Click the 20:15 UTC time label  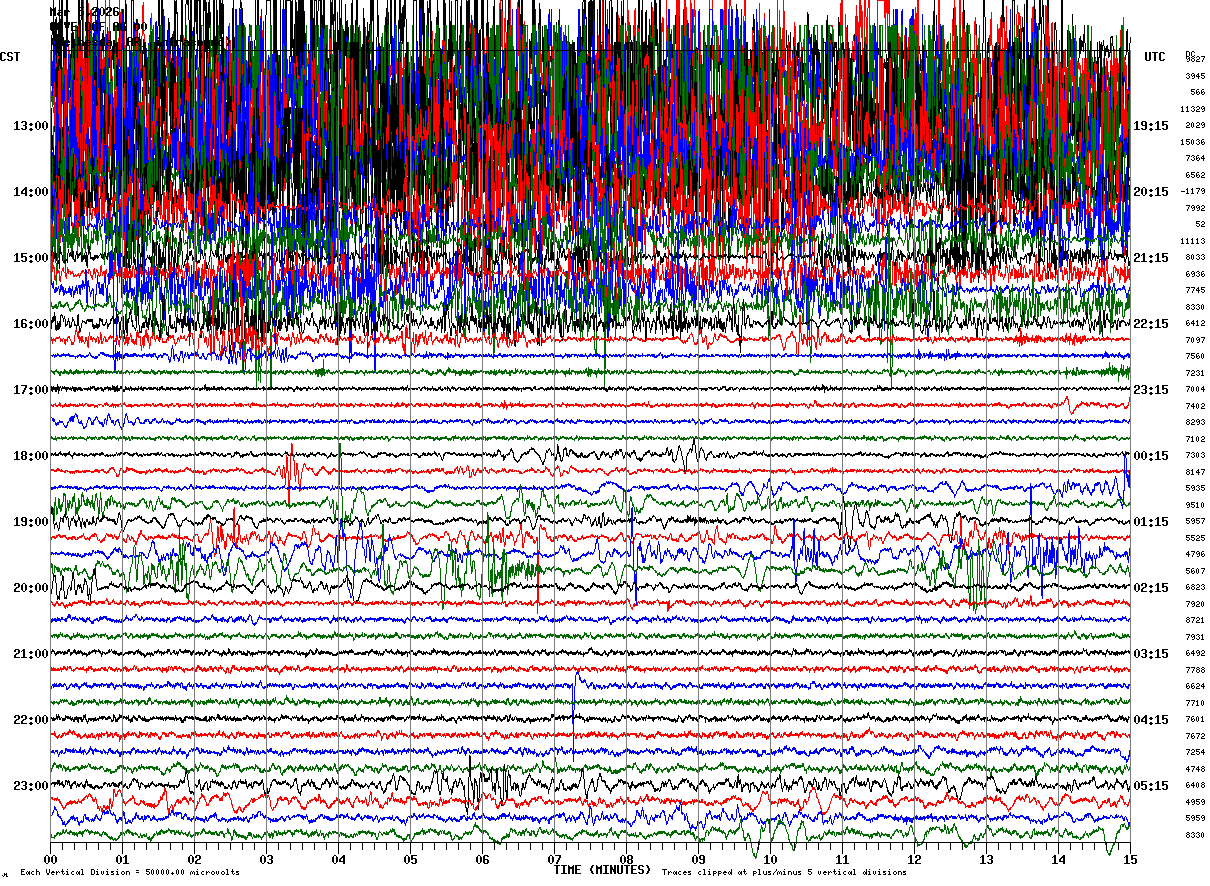(x=1151, y=192)
